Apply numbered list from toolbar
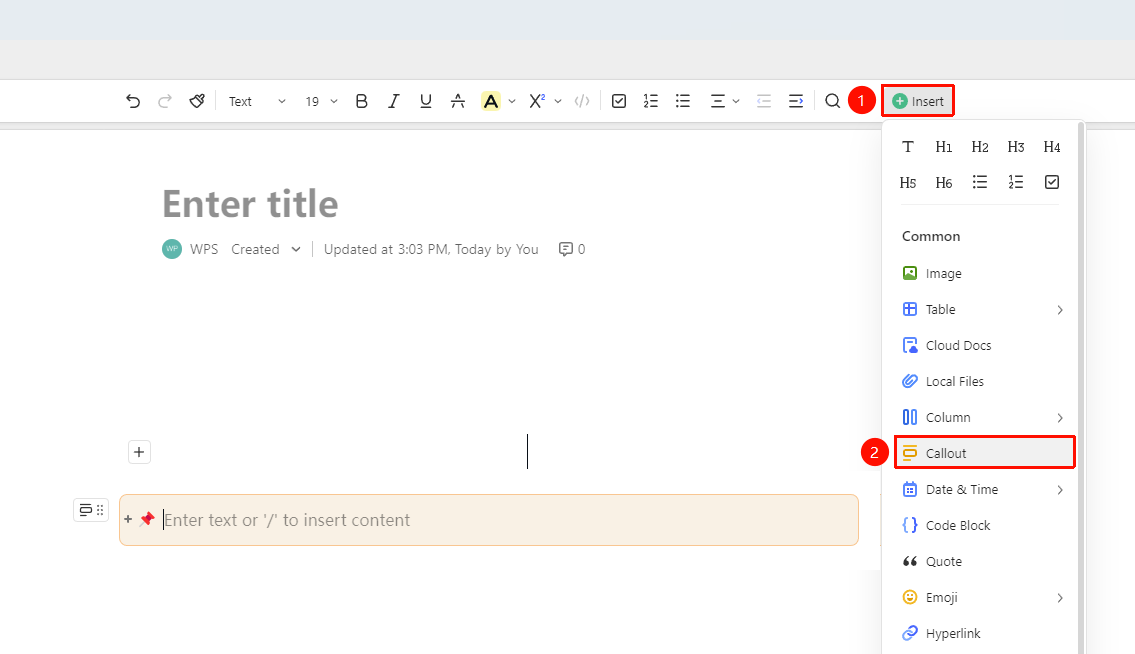 [651, 101]
